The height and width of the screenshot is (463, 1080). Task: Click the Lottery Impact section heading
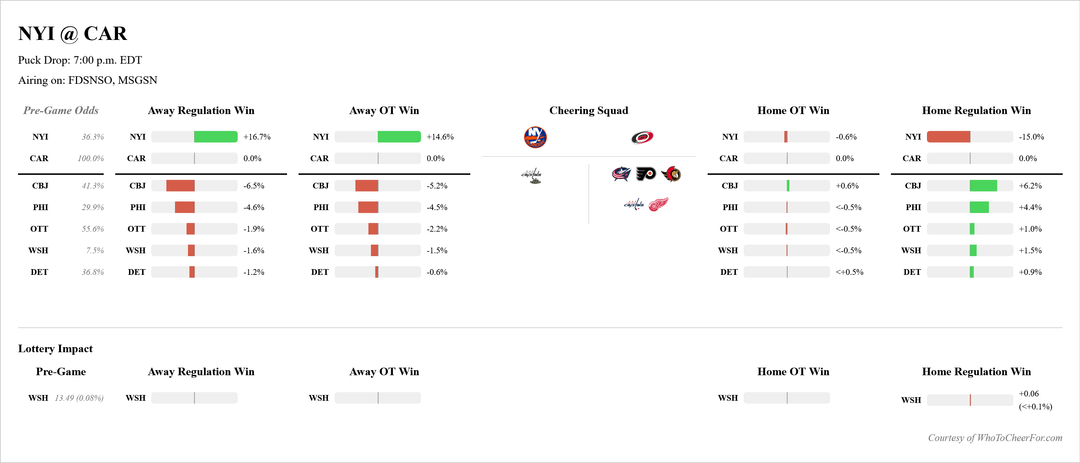pos(55,348)
